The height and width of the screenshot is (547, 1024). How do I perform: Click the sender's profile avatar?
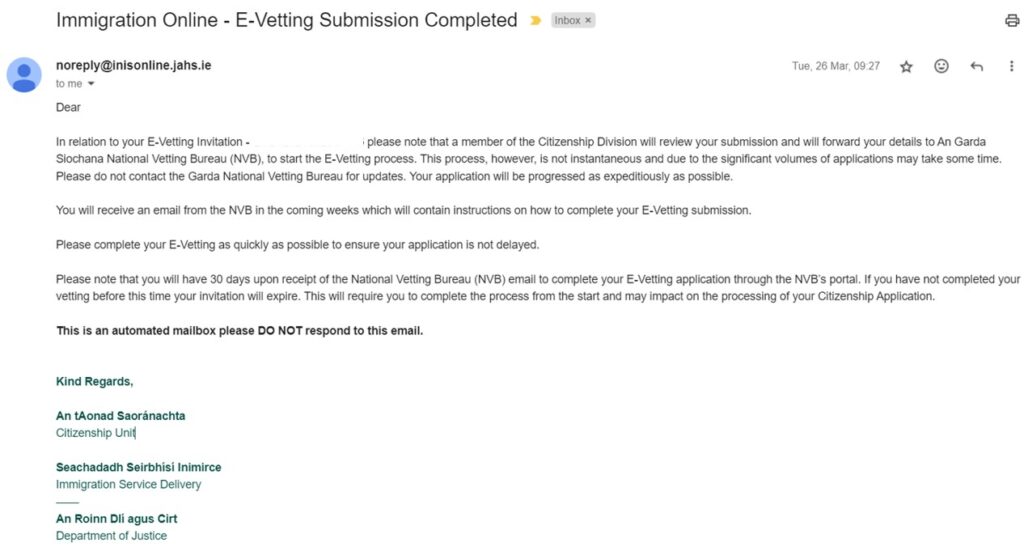pyautogui.click(x=24, y=74)
